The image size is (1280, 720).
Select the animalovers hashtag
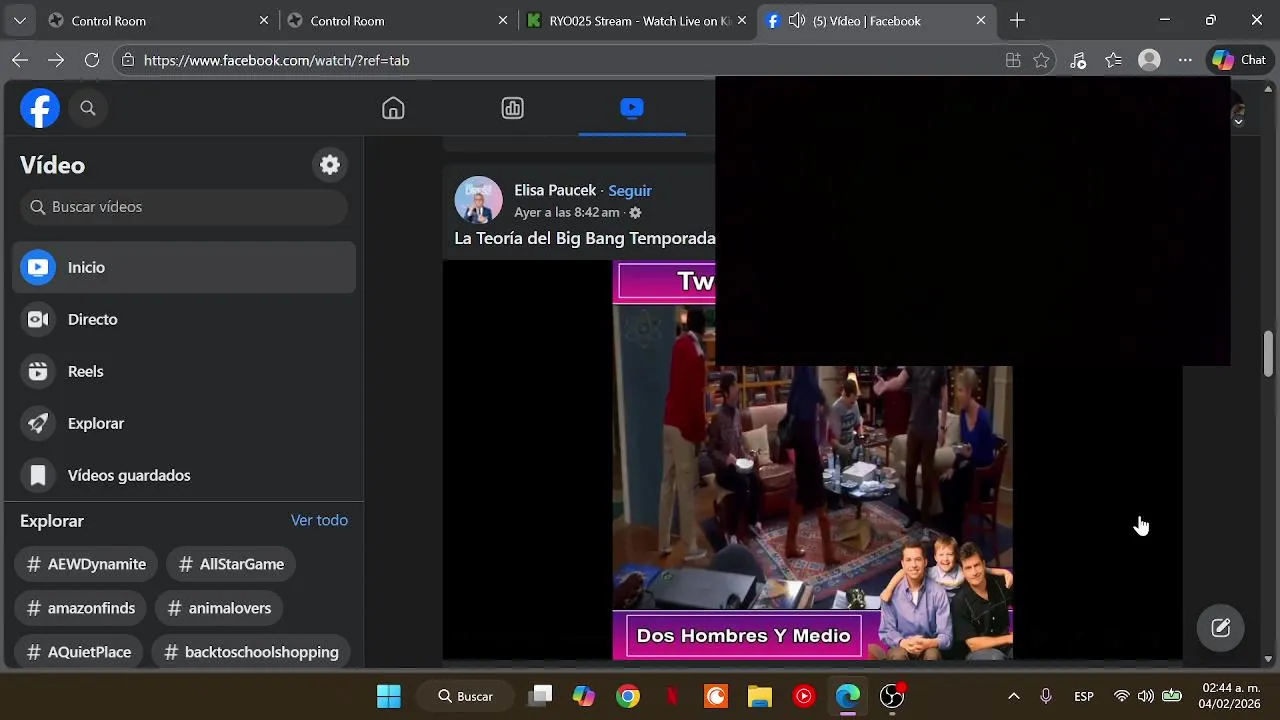click(219, 608)
